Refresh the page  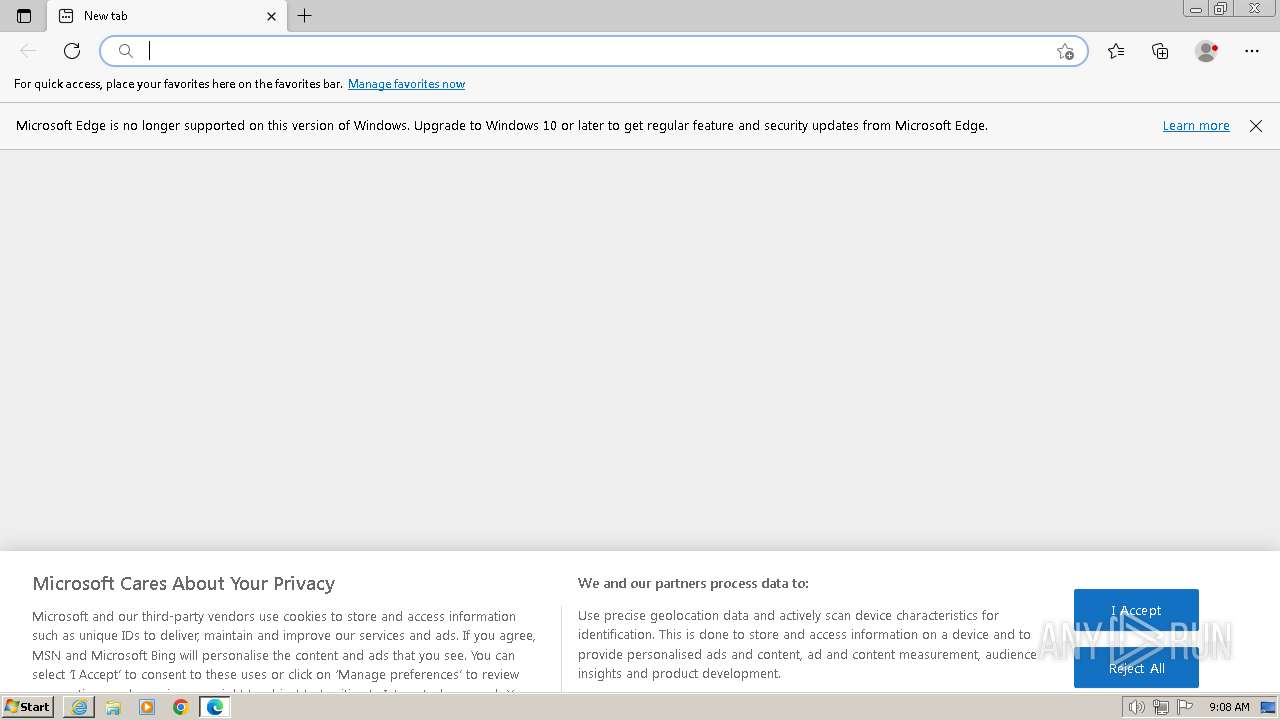(72, 51)
